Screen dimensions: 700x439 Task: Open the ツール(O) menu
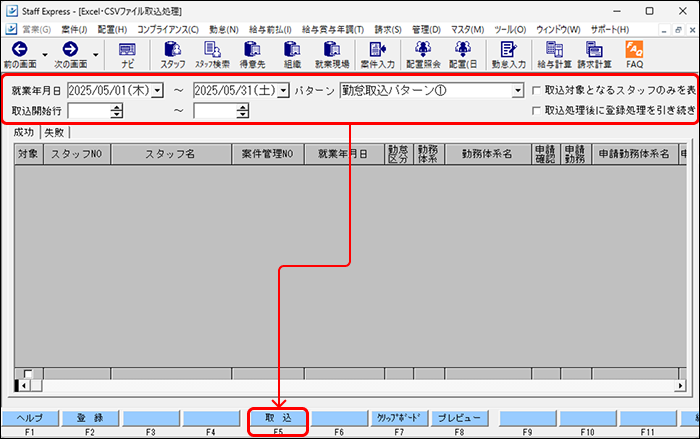(x=510, y=29)
